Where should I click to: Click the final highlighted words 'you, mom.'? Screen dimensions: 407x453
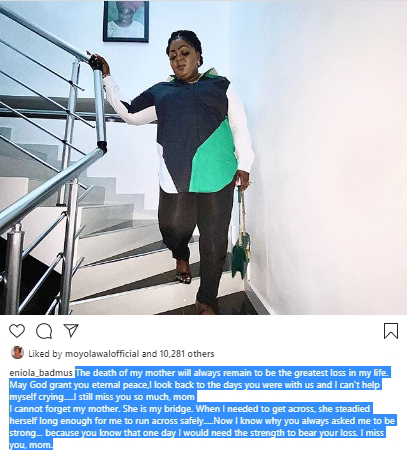pyautogui.click(x=31, y=445)
